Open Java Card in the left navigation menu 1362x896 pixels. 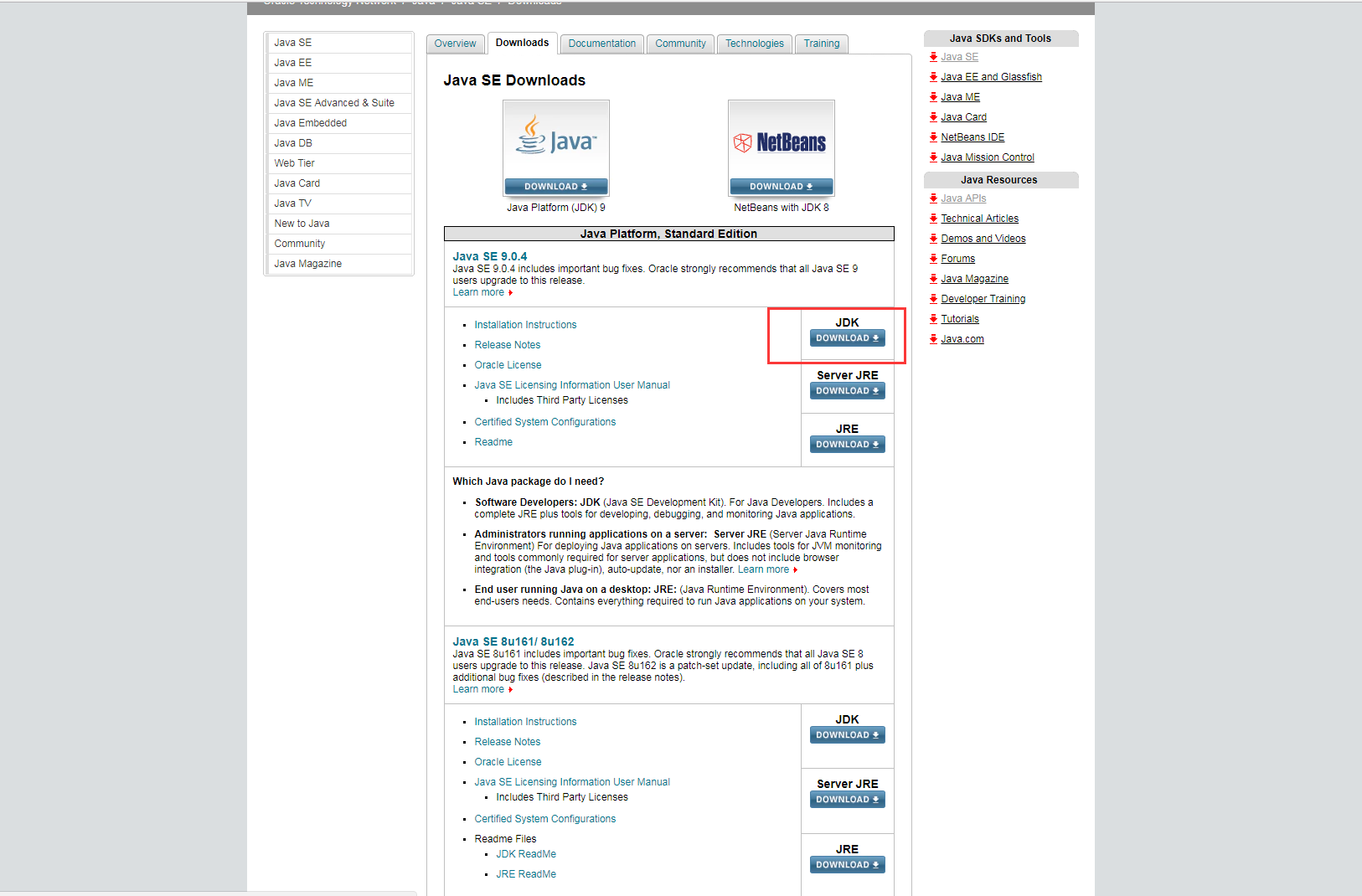tap(338, 183)
